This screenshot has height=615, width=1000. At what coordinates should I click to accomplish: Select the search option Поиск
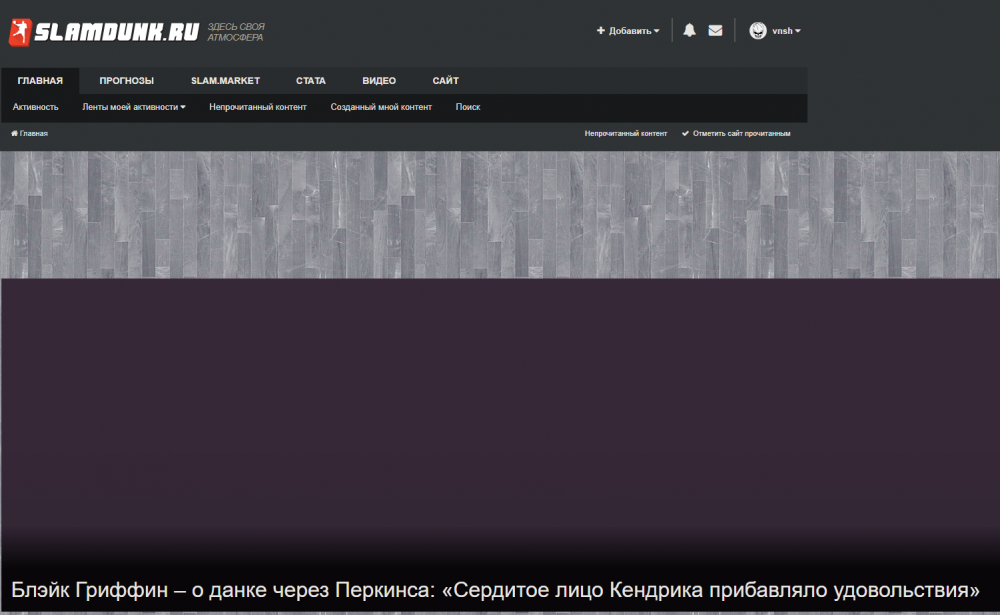pyautogui.click(x=467, y=106)
